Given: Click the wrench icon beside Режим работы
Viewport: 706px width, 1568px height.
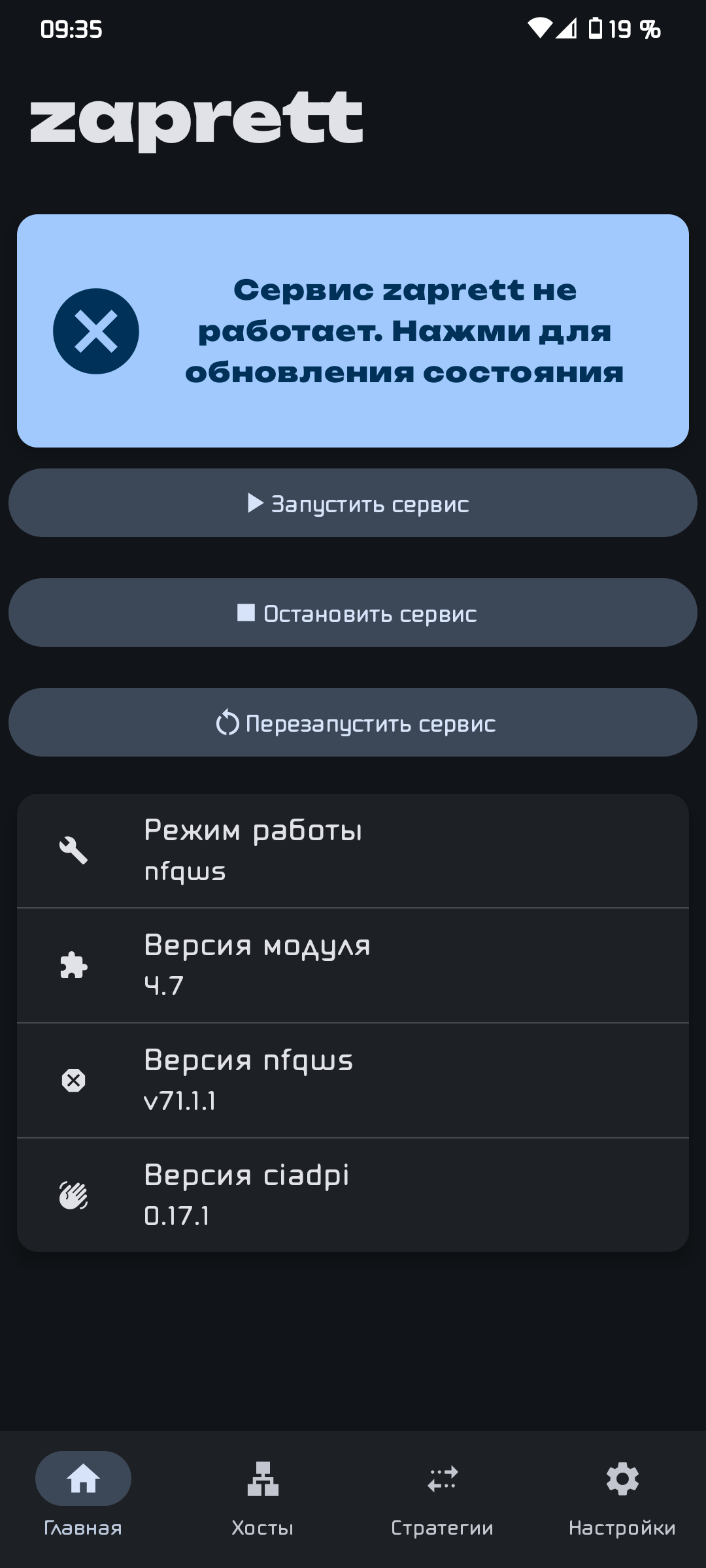Looking at the screenshot, I should (73, 851).
